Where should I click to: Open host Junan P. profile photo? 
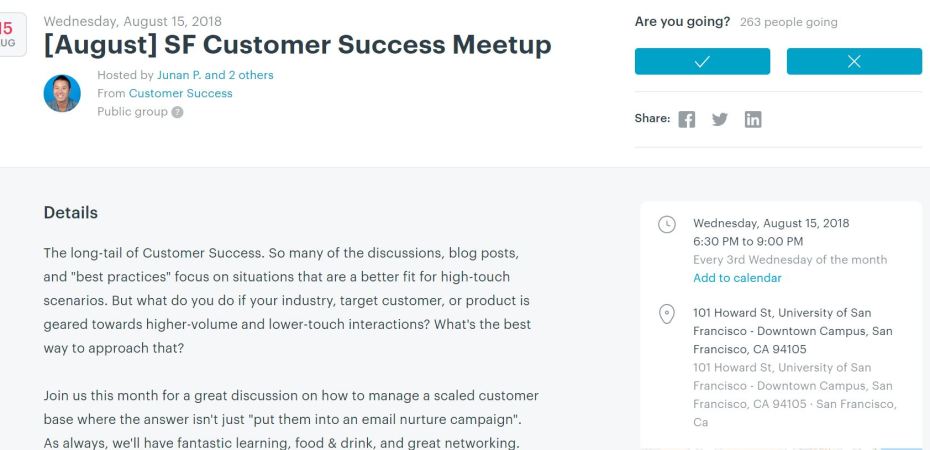tap(62, 93)
